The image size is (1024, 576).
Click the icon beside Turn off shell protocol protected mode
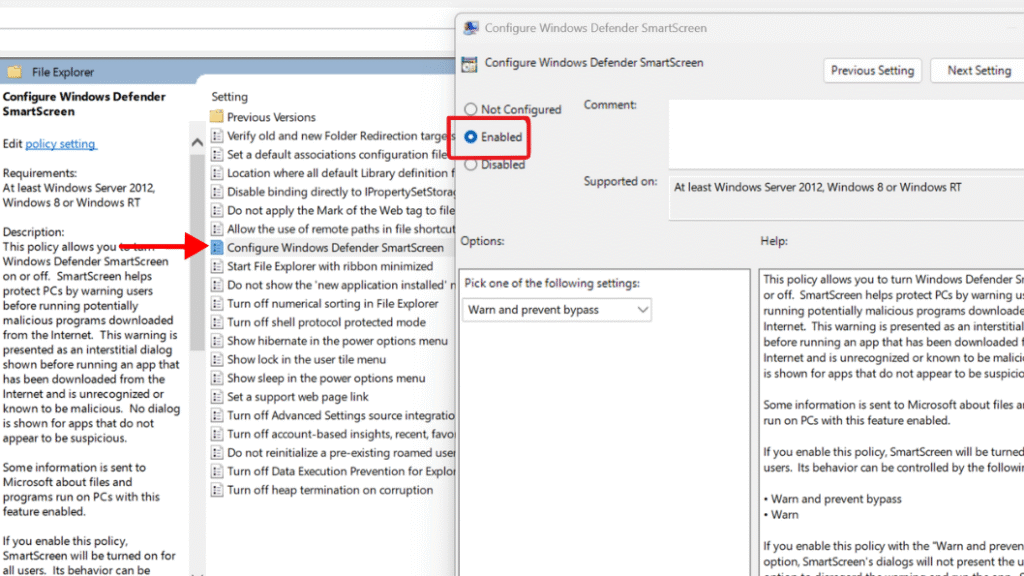click(x=217, y=322)
